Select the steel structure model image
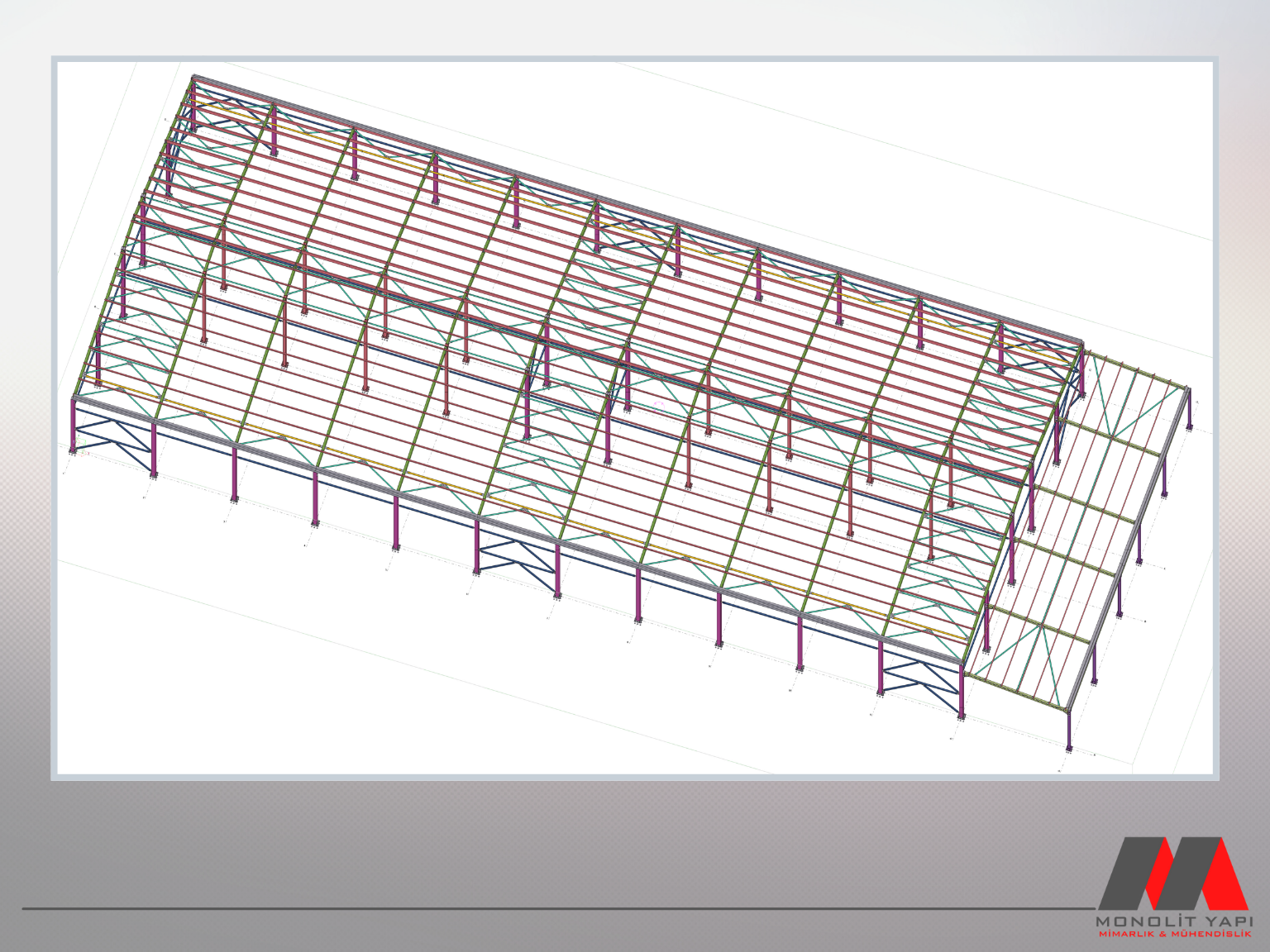The width and height of the screenshot is (1270, 952). (634, 417)
